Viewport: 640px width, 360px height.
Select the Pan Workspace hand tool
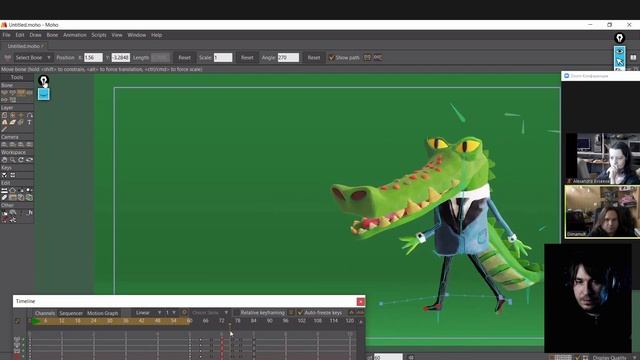click(4, 160)
